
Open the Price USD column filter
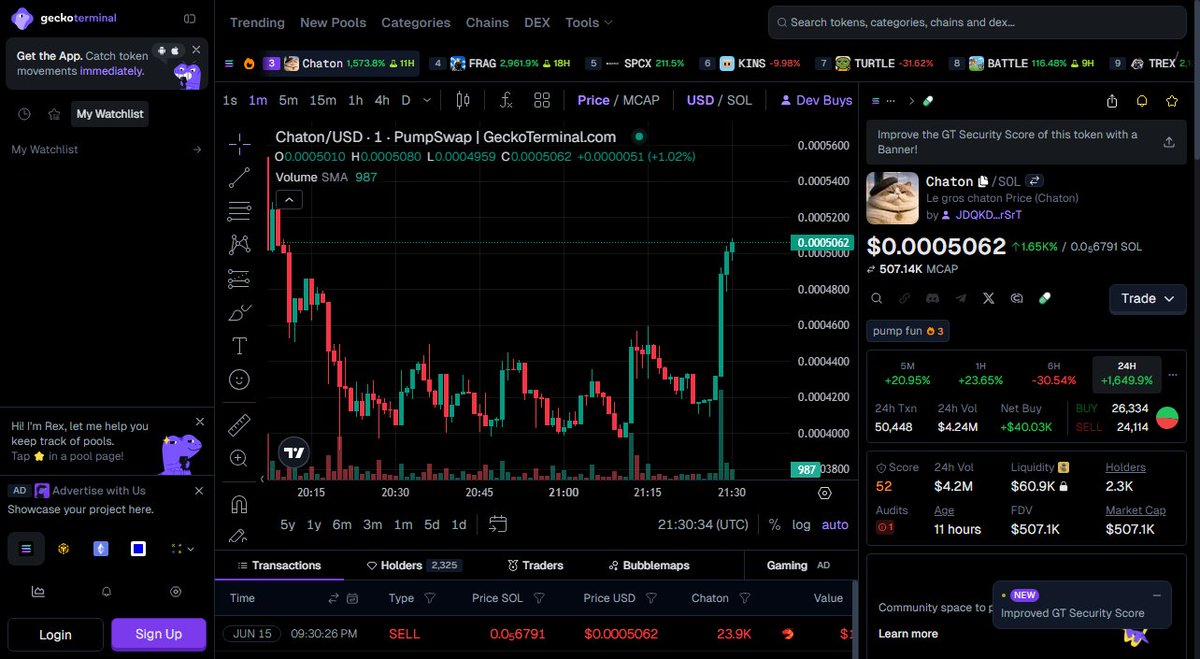point(652,598)
